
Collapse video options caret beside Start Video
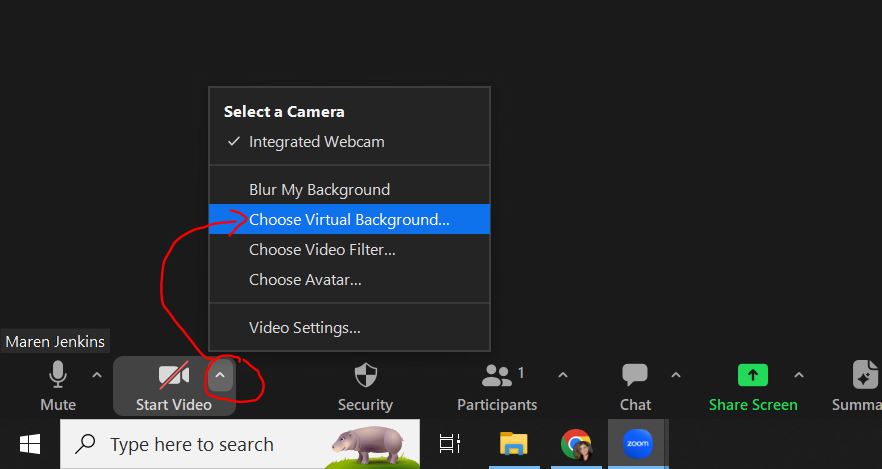click(x=220, y=375)
